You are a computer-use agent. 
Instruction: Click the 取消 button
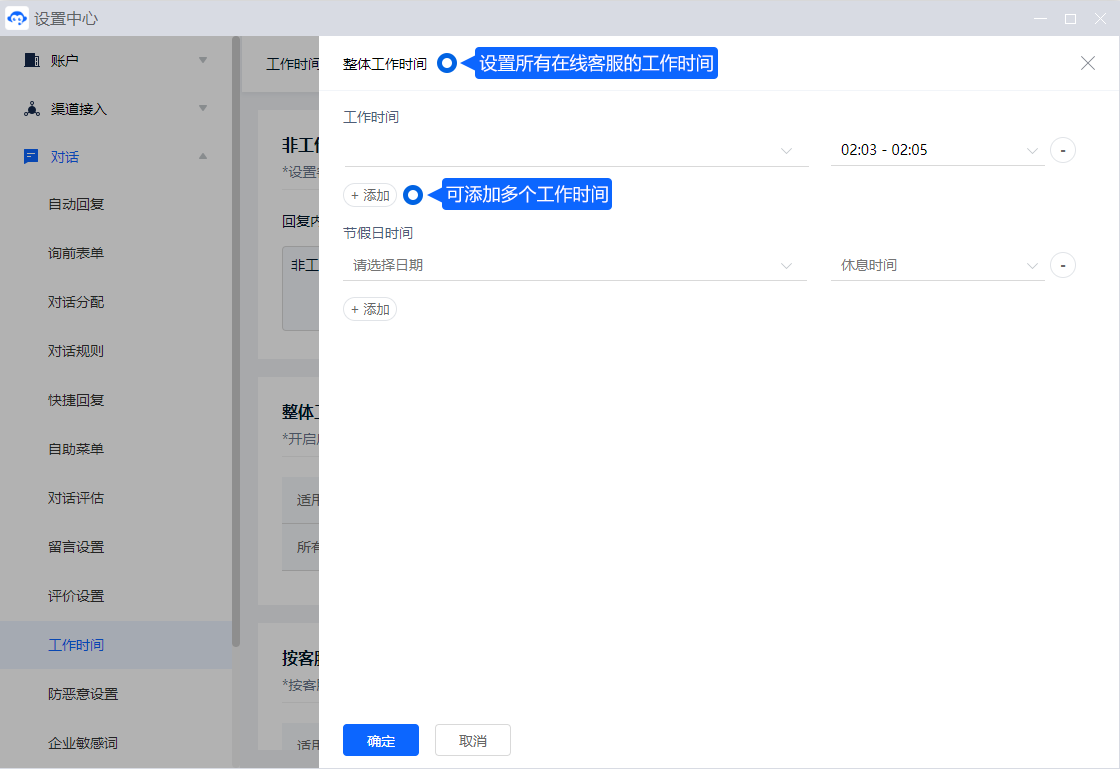473,741
